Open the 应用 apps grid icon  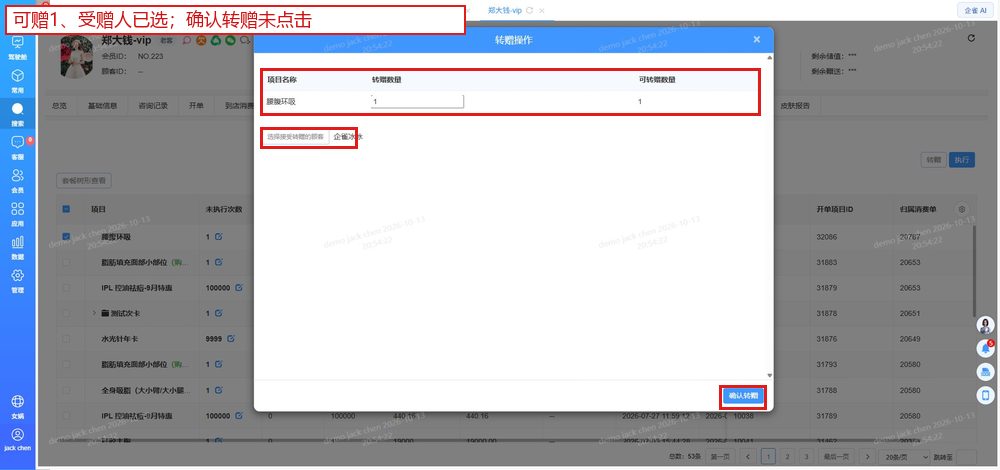click(18, 209)
